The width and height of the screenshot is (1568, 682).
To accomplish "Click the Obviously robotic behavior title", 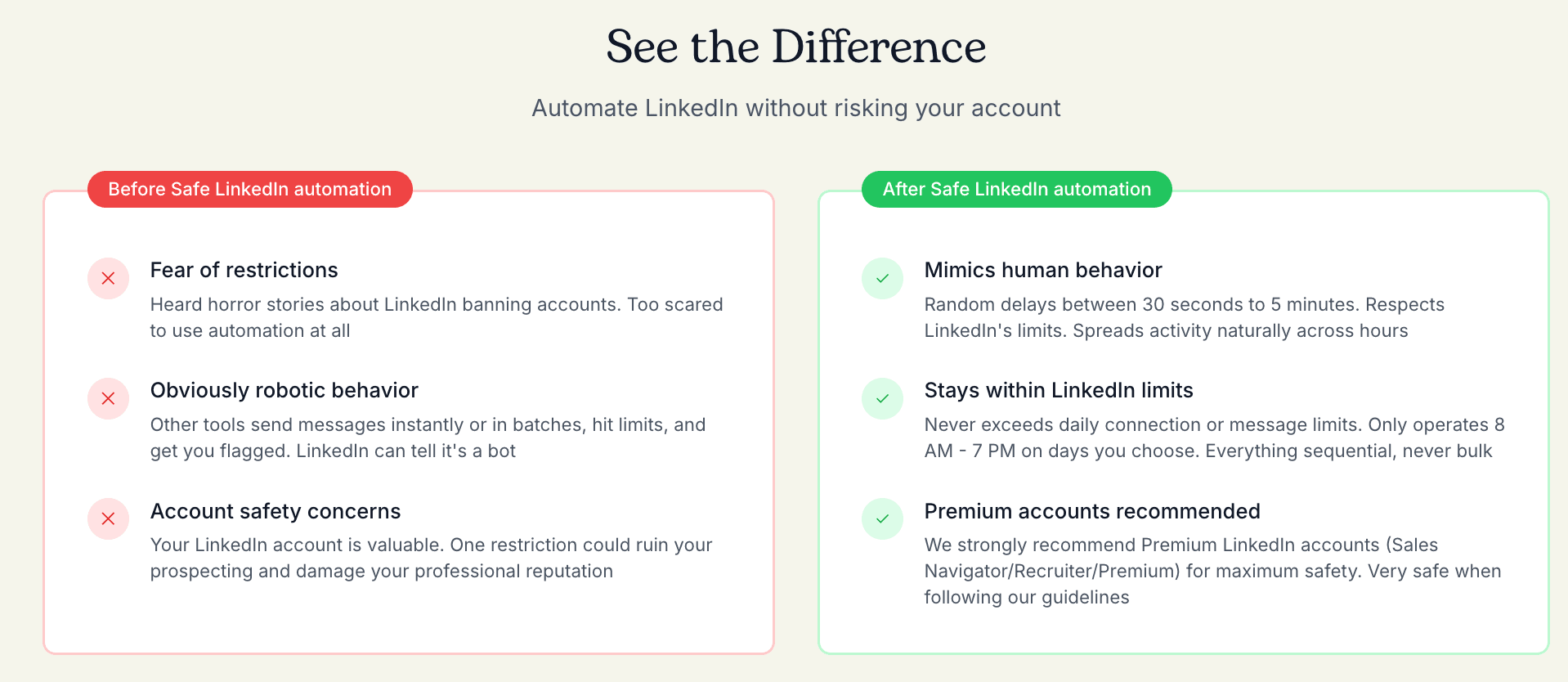I will (x=284, y=391).
